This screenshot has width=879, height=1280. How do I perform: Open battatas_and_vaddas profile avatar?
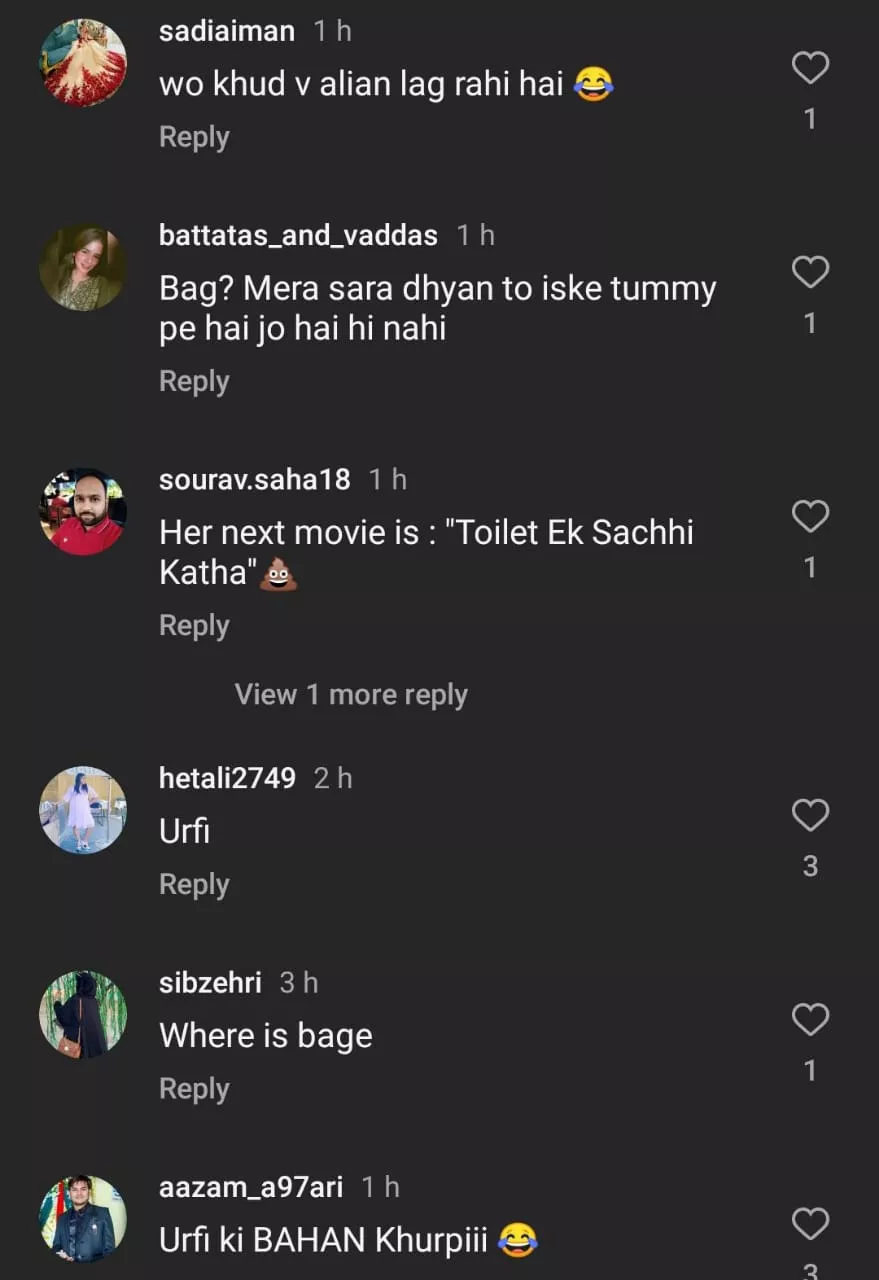coord(83,267)
